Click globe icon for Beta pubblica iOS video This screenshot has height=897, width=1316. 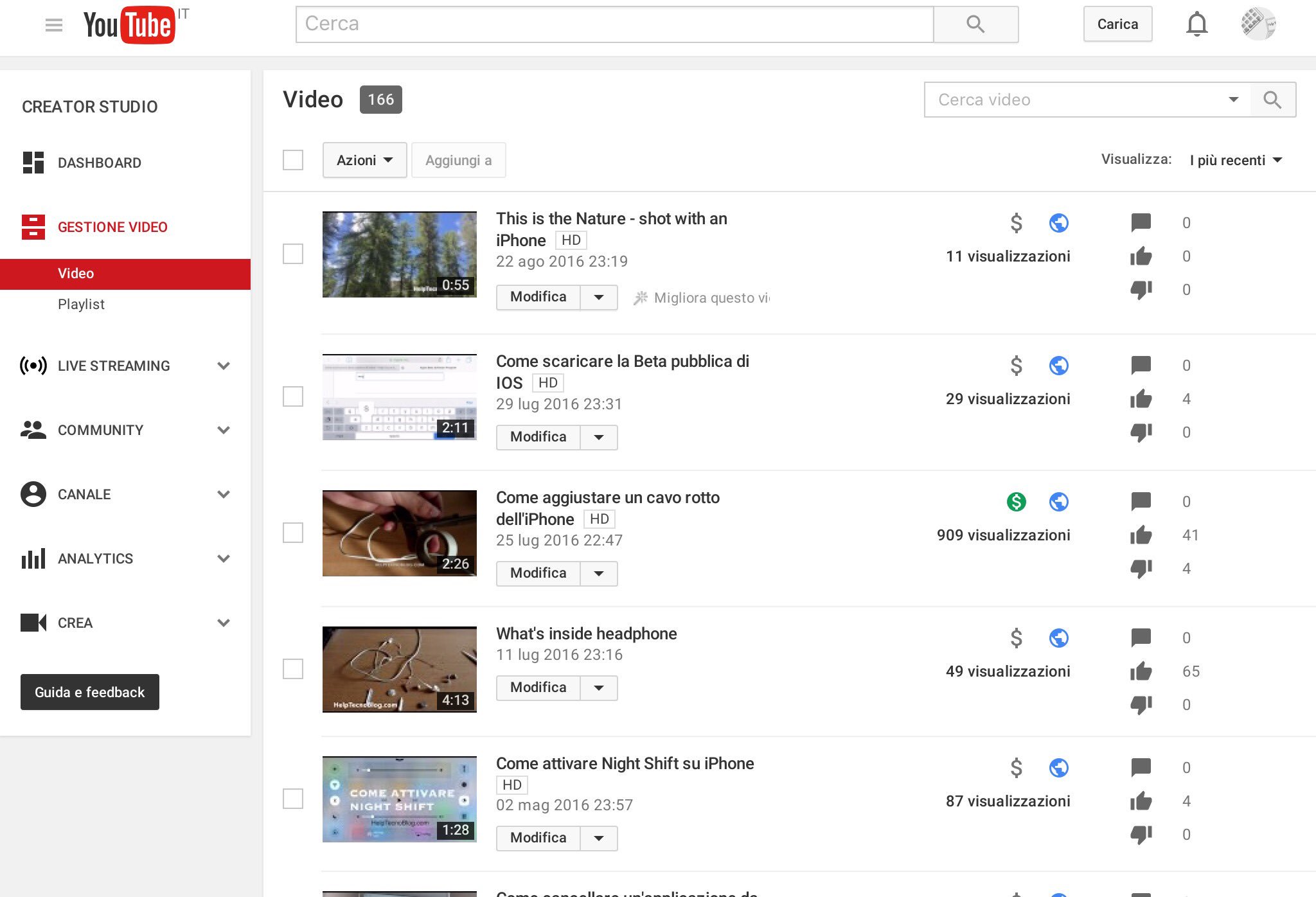(x=1059, y=366)
